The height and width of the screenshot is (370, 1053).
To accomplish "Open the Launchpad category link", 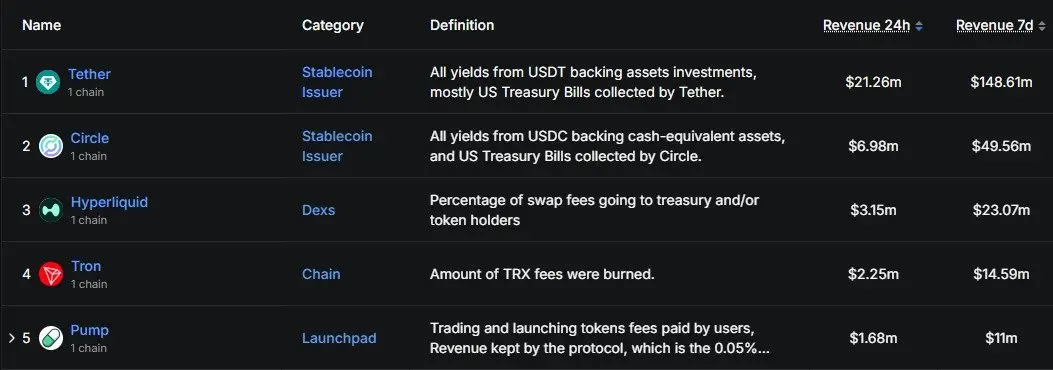I will (339, 338).
